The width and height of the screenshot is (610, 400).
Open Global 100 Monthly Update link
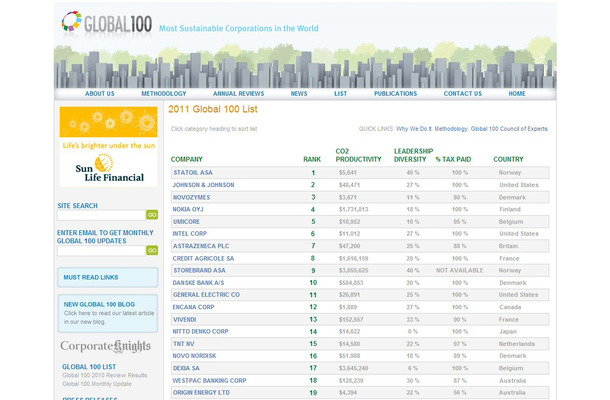[97, 384]
